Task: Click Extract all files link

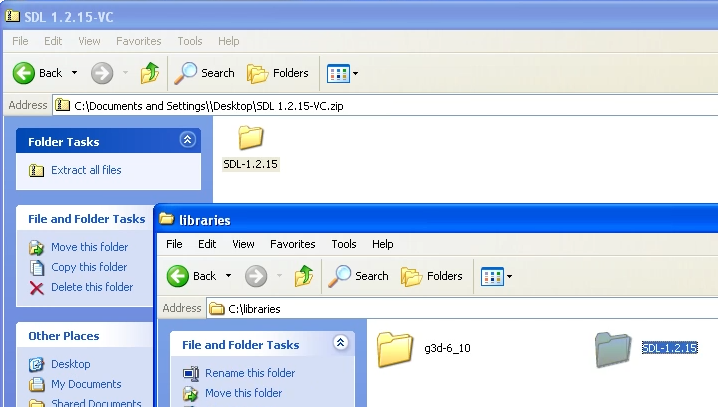Action: 86,170
